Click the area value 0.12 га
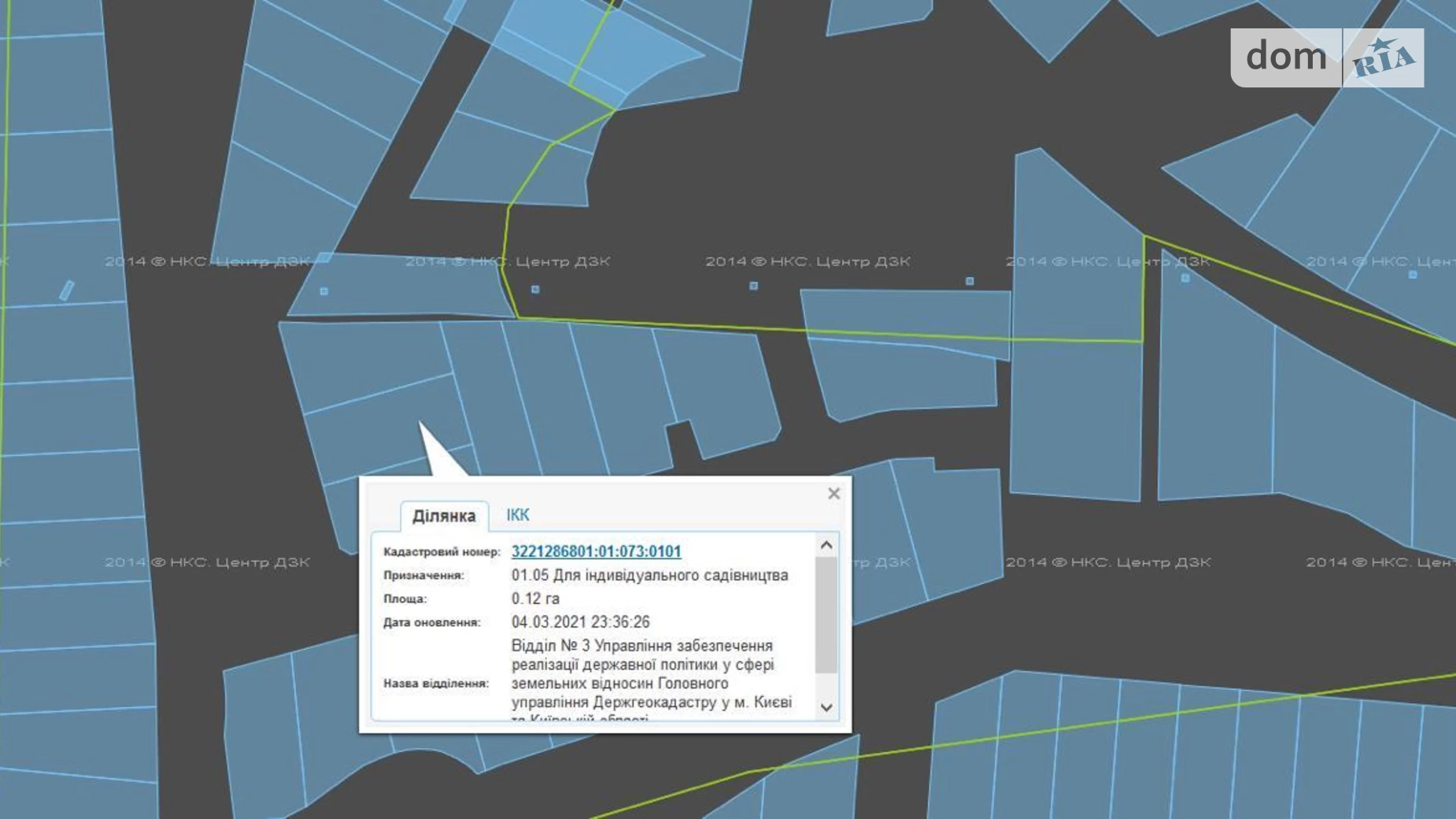This screenshot has height=819, width=1456. tap(535, 598)
